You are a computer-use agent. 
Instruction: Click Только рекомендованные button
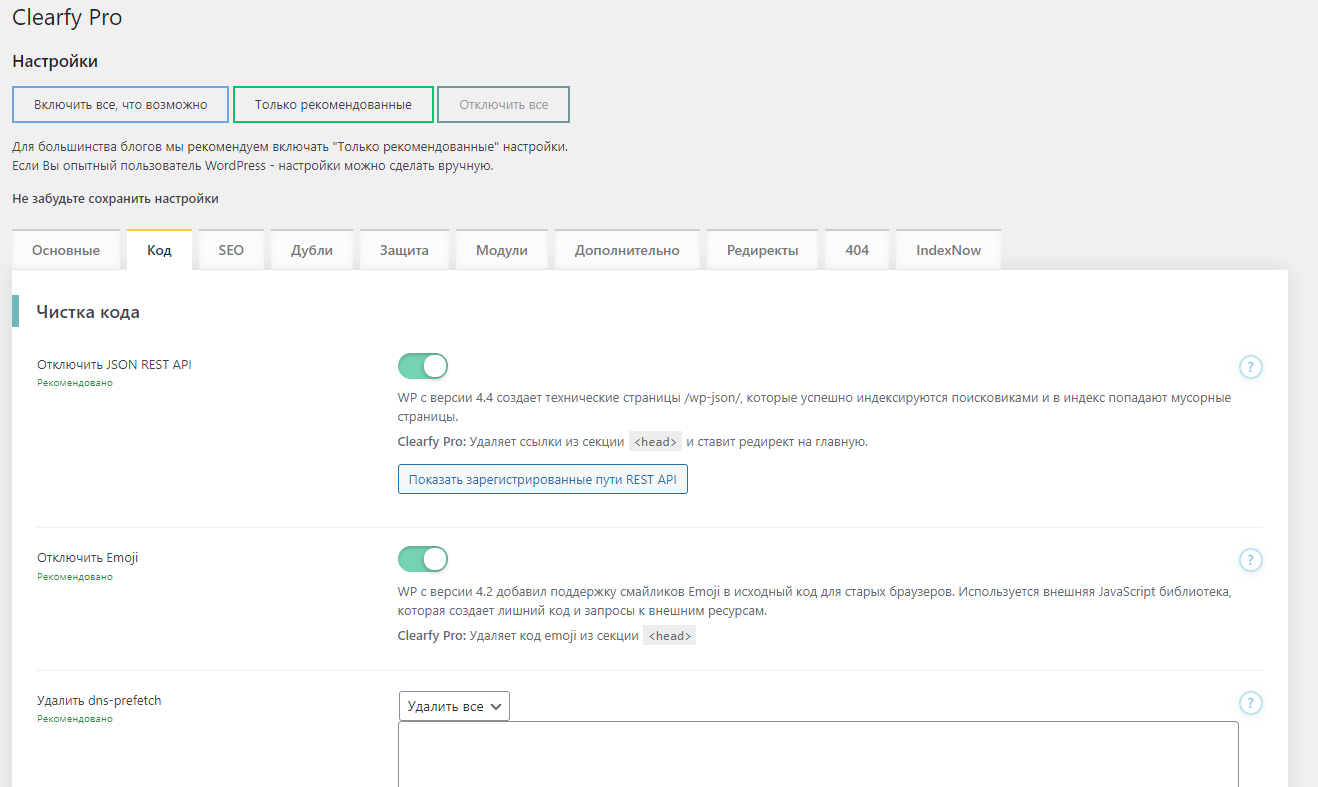[333, 104]
